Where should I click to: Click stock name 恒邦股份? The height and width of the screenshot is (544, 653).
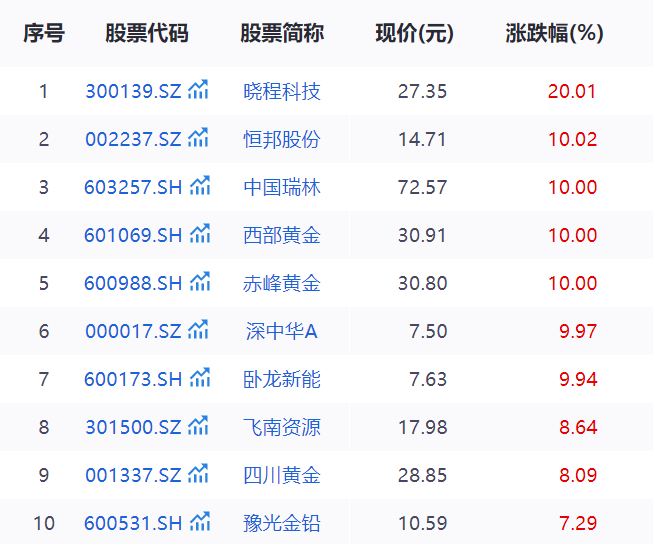[x=282, y=140]
